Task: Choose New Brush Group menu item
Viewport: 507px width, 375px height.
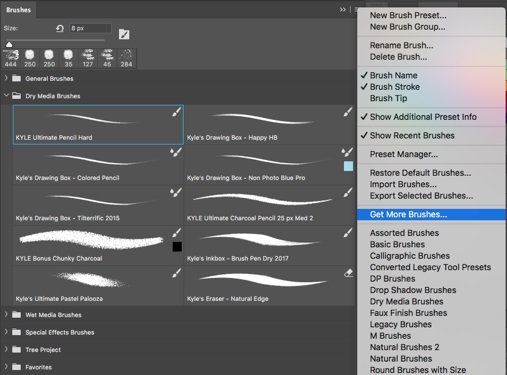Action: 407,27
